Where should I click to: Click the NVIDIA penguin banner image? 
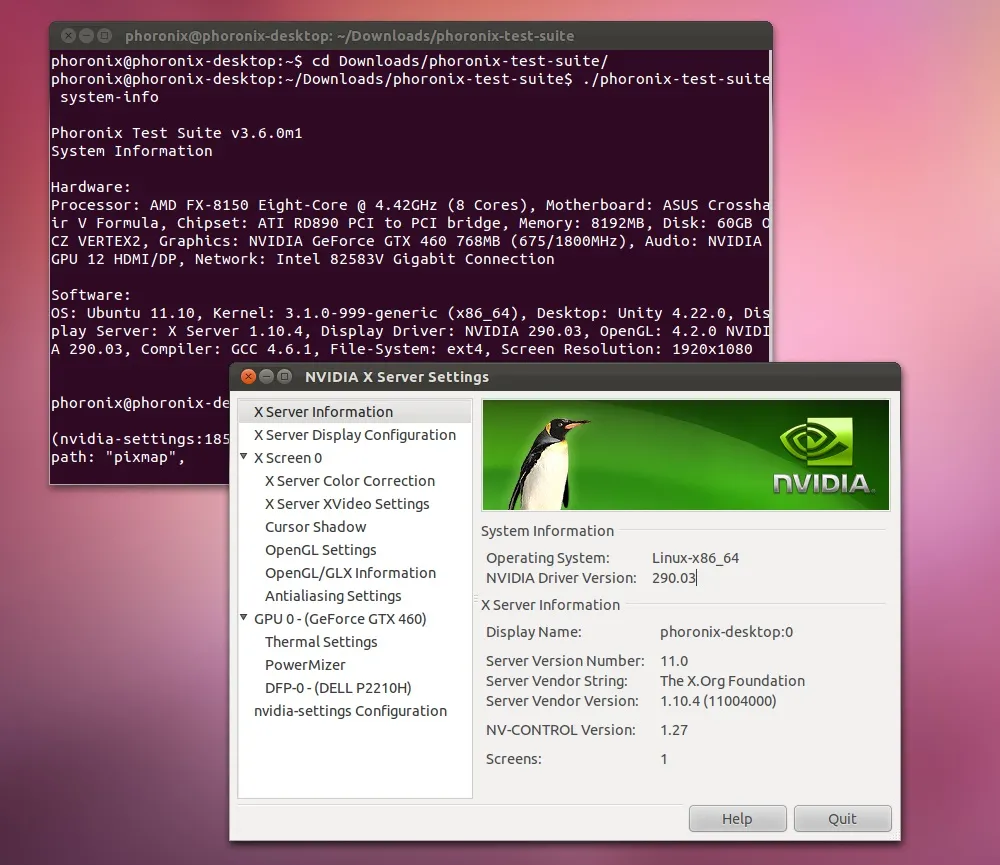[686, 455]
